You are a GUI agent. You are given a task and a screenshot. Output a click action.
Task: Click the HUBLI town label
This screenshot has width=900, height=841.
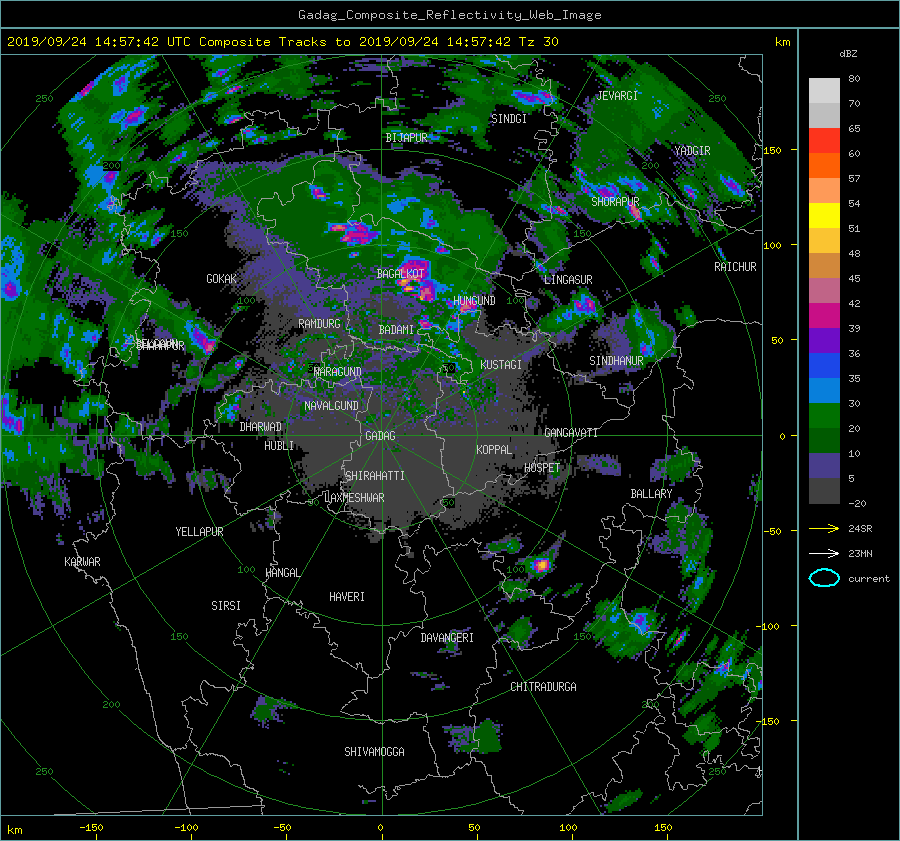tap(279, 446)
